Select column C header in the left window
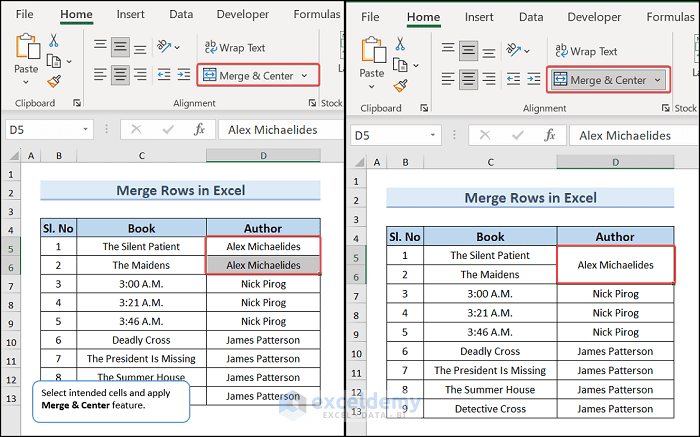700x437 pixels. click(x=142, y=156)
